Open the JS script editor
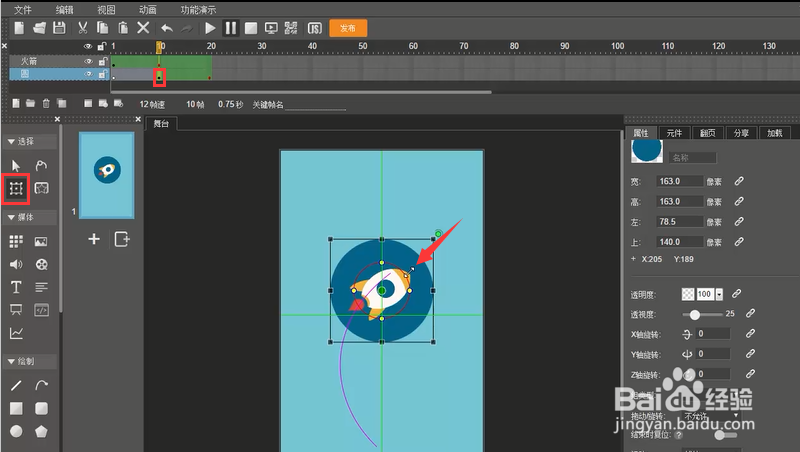 coord(315,28)
